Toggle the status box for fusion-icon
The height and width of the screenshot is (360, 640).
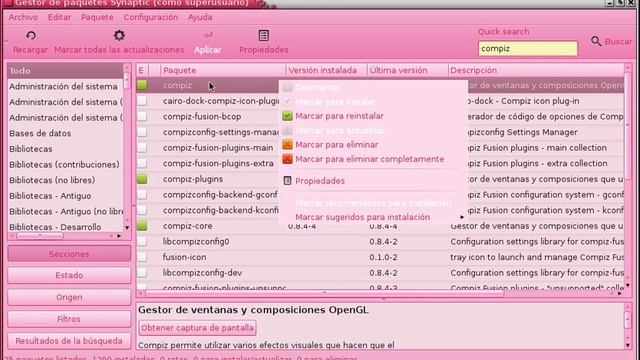(142, 257)
